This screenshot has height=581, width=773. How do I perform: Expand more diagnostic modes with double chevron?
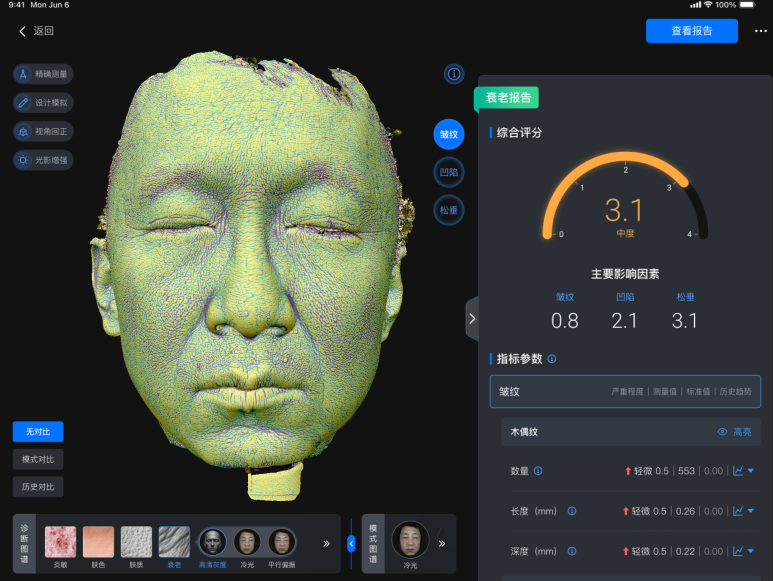point(326,544)
